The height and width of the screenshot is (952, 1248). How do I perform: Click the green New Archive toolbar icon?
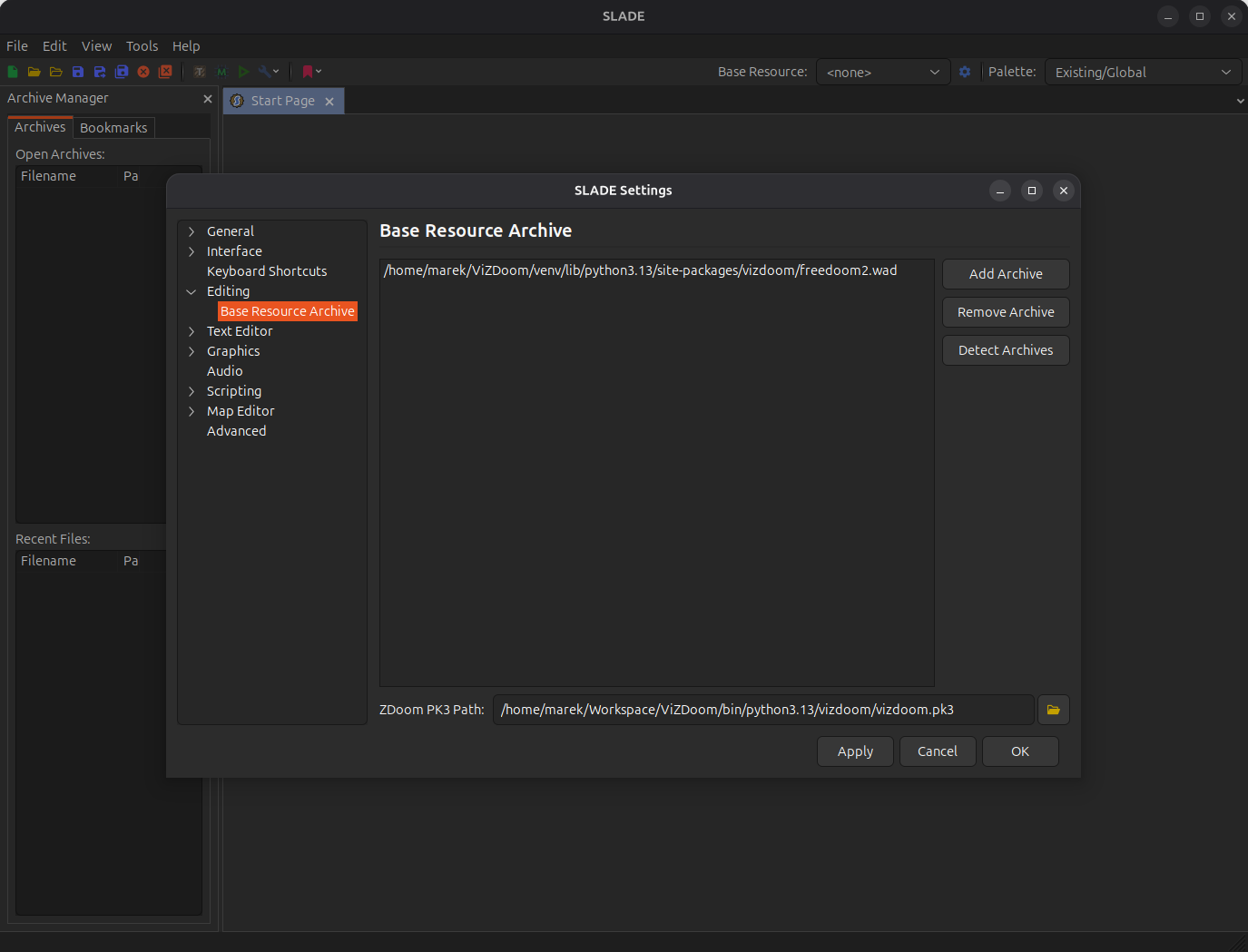tap(13, 72)
